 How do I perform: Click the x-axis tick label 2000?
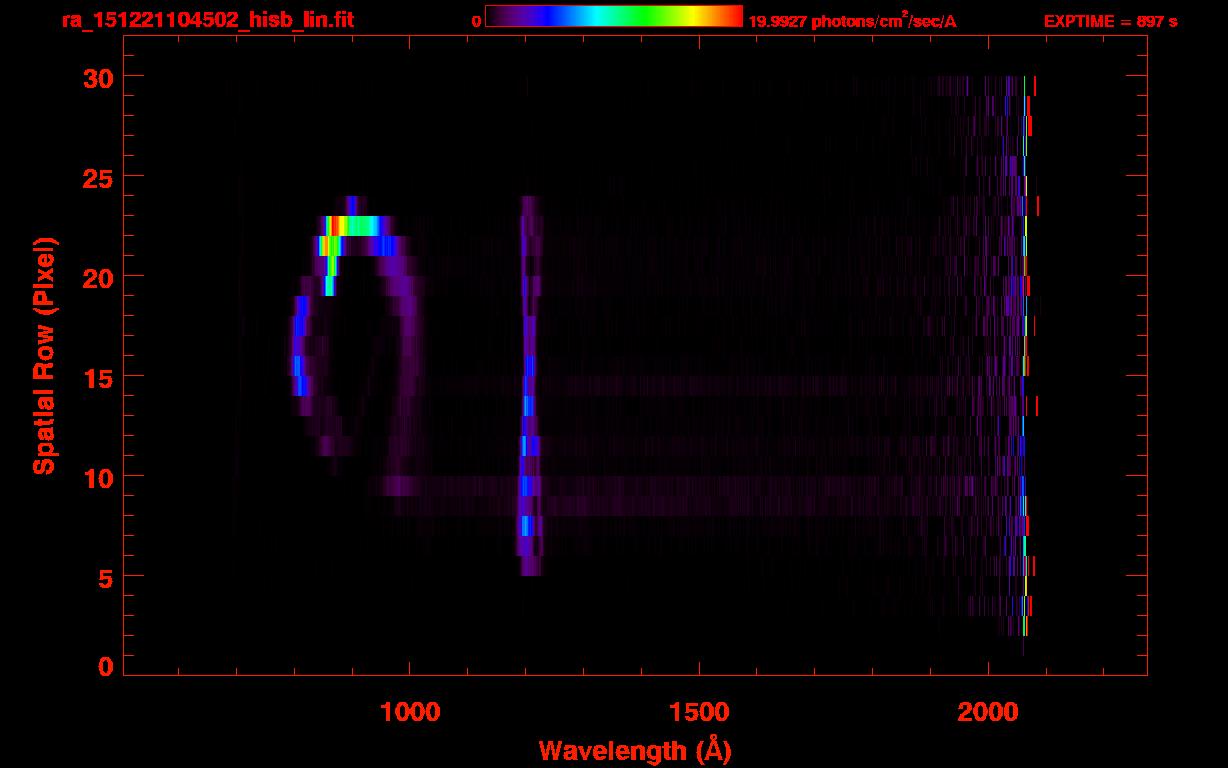(x=988, y=711)
